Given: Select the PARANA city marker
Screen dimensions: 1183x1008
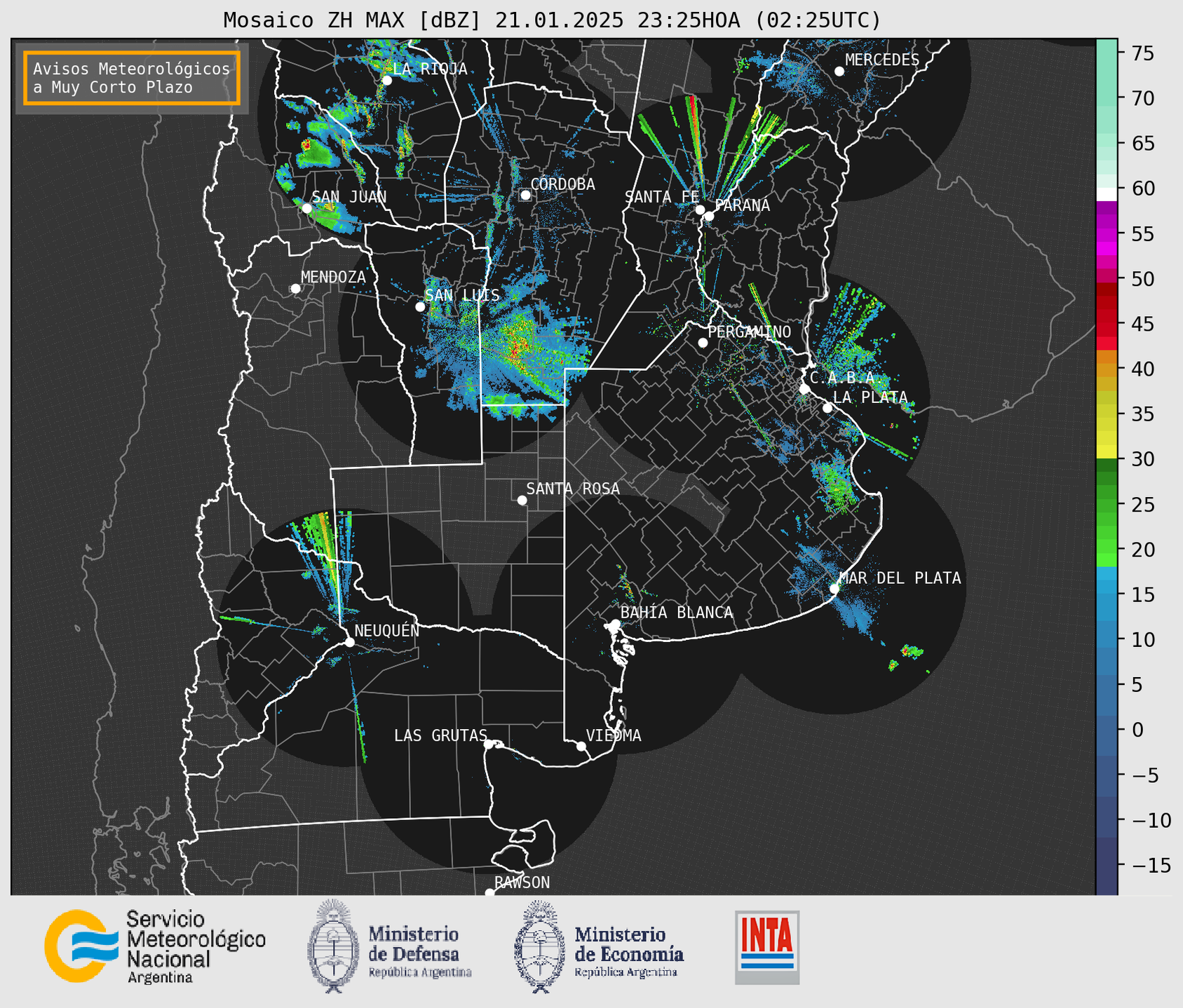Looking at the screenshot, I should [x=709, y=216].
